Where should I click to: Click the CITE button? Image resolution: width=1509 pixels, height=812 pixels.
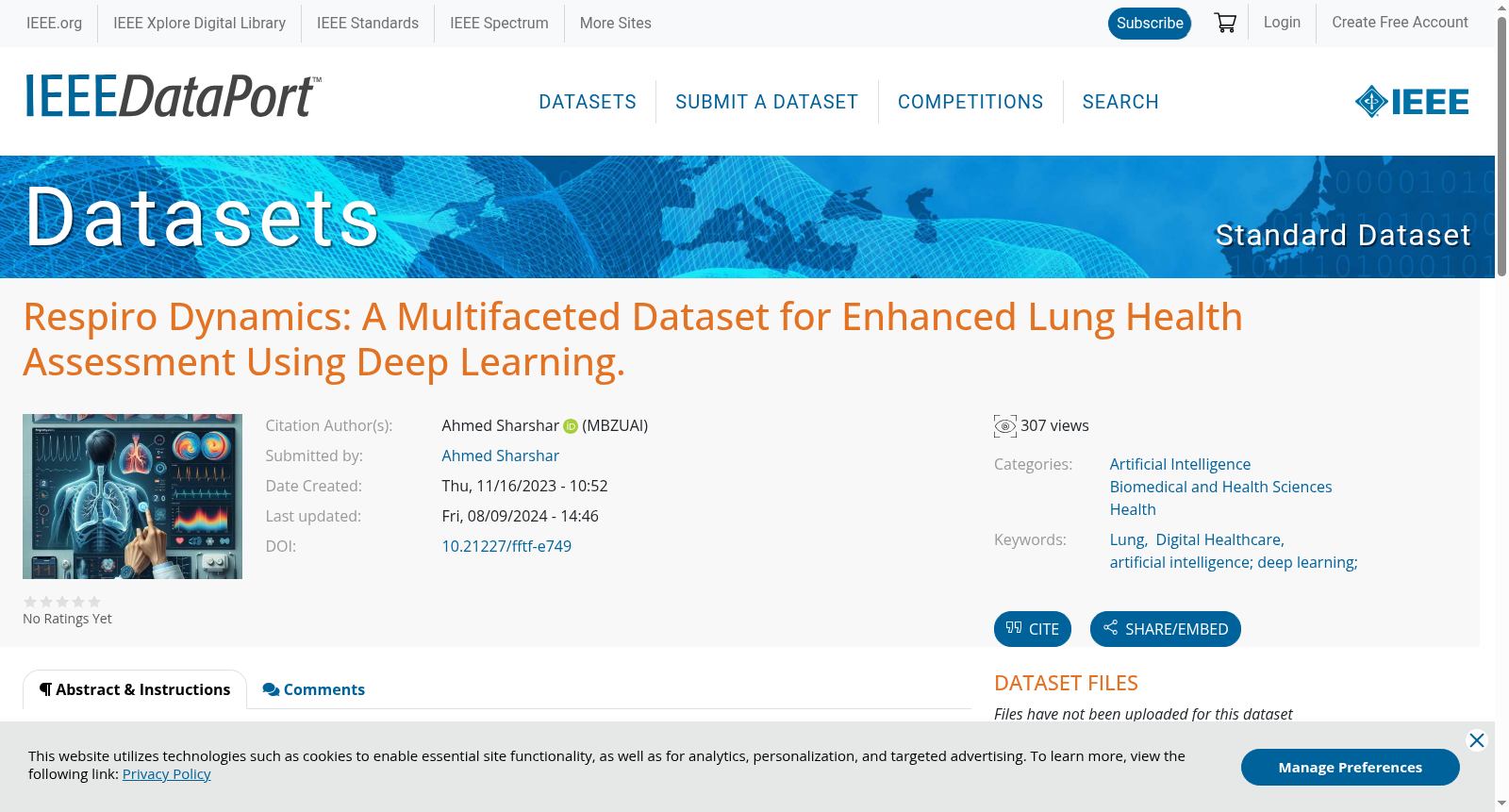click(x=1033, y=629)
